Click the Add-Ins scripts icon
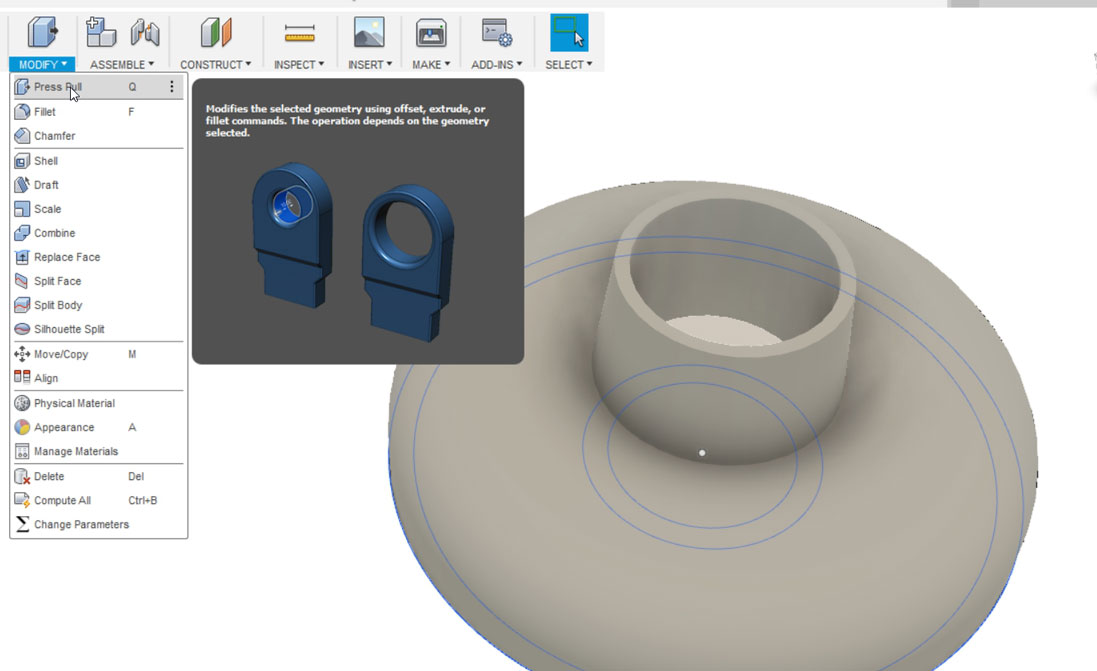The image size is (1097, 671). (x=497, y=32)
